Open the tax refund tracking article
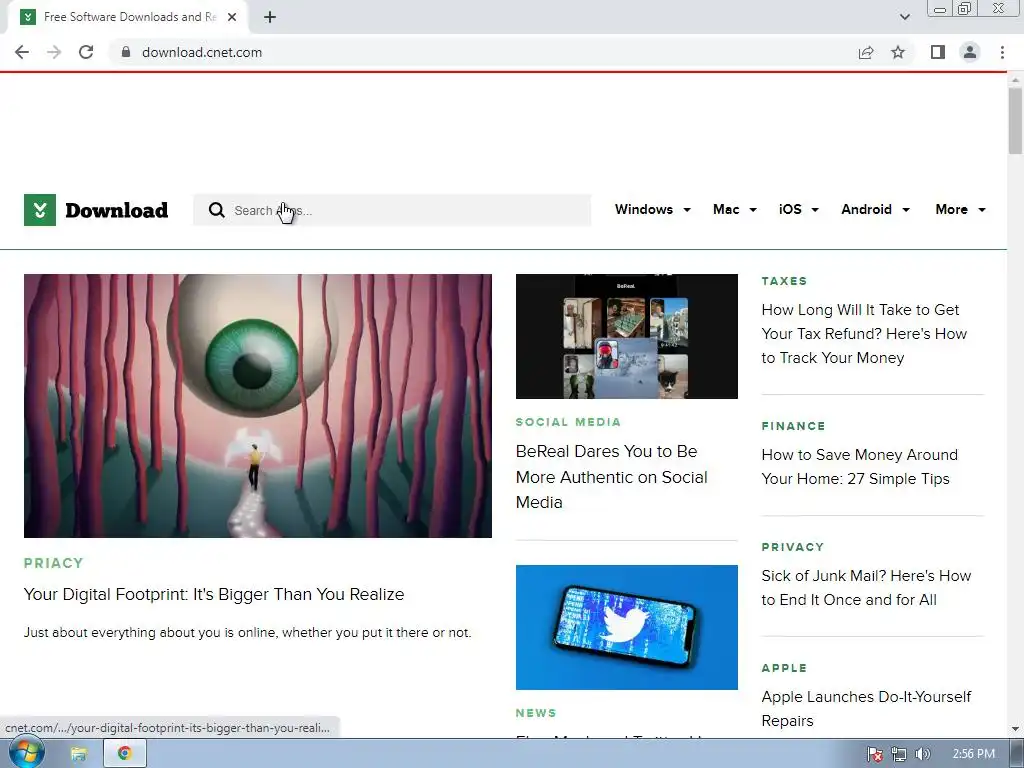Viewport: 1024px width, 768px height. pos(864,334)
